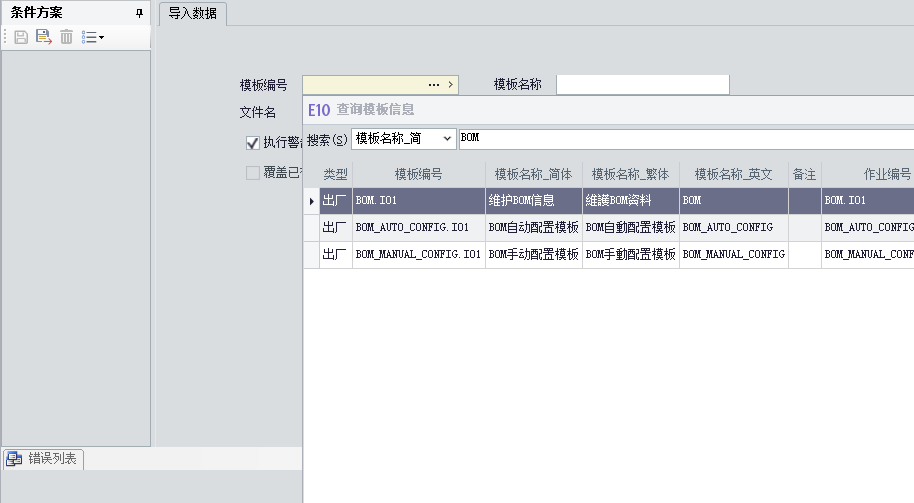
Task: Click the 模板名称_英文 column header
Action: [x=733, y=174]
